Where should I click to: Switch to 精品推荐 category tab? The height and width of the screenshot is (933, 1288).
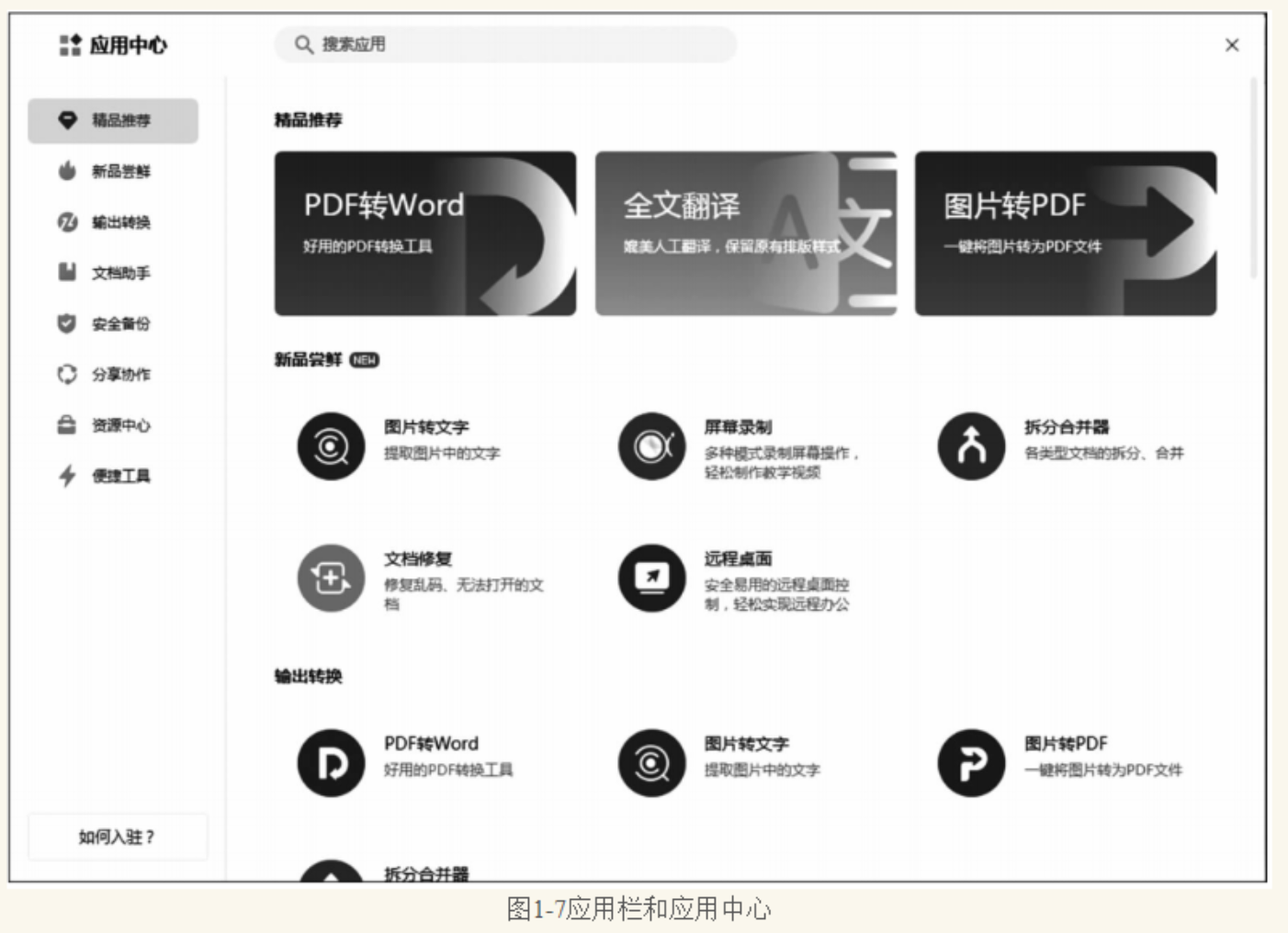(x=113, y=120)
